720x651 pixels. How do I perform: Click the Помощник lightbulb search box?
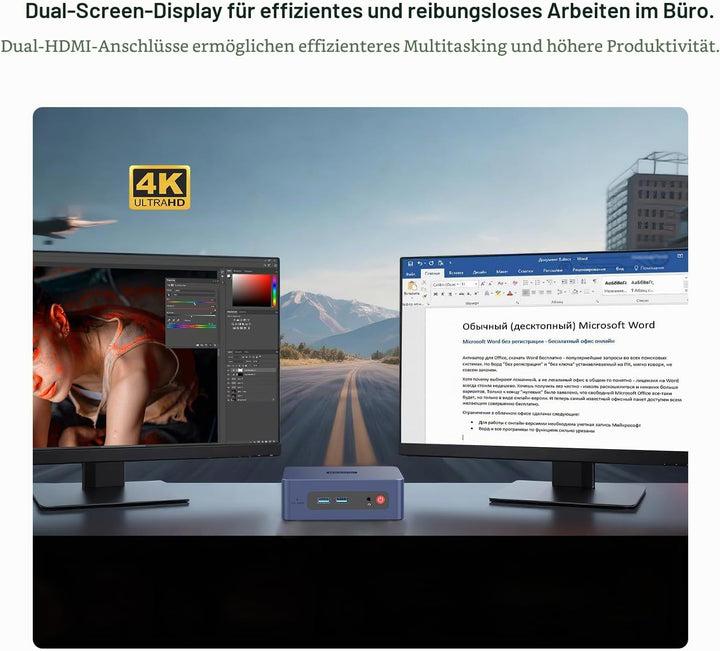[x=649, y=268]
